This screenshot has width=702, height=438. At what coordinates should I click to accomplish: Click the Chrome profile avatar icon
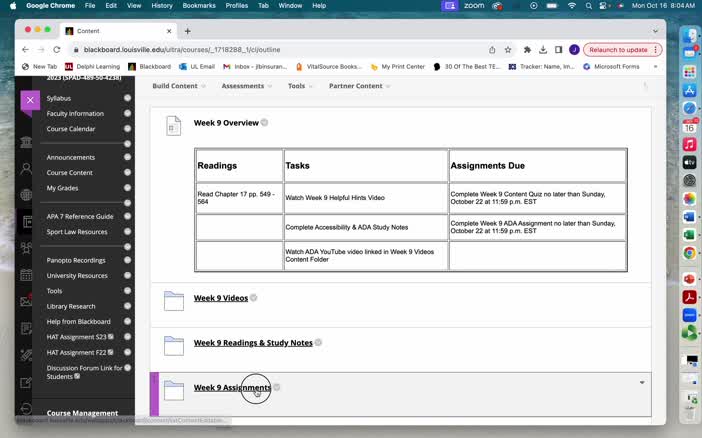(574, 50)
